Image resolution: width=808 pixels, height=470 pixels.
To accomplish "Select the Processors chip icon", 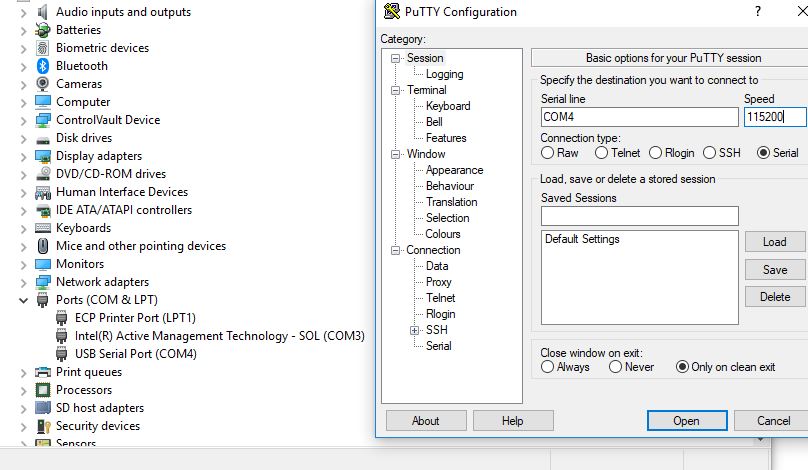I will point(43,390).
